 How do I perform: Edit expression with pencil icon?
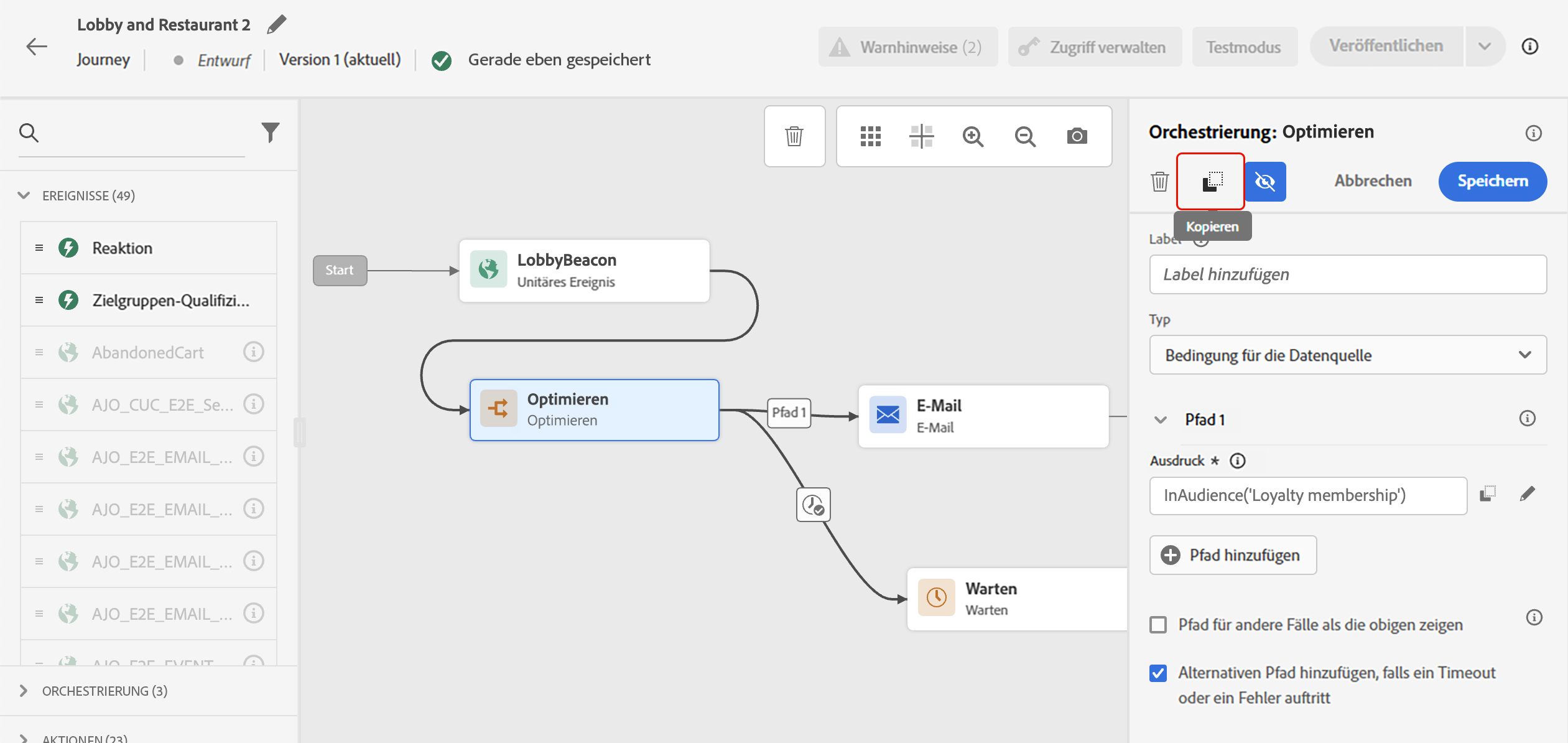(1527, 495)
